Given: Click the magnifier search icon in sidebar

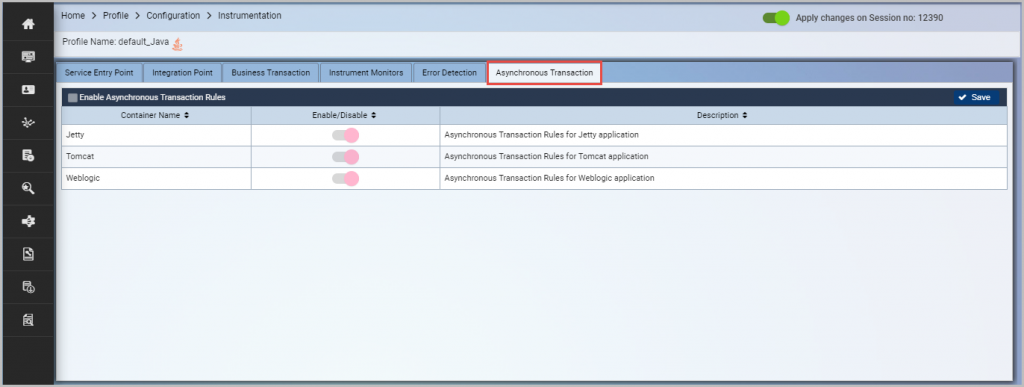Looking at the screenshot, I should [x=28, y=188].
